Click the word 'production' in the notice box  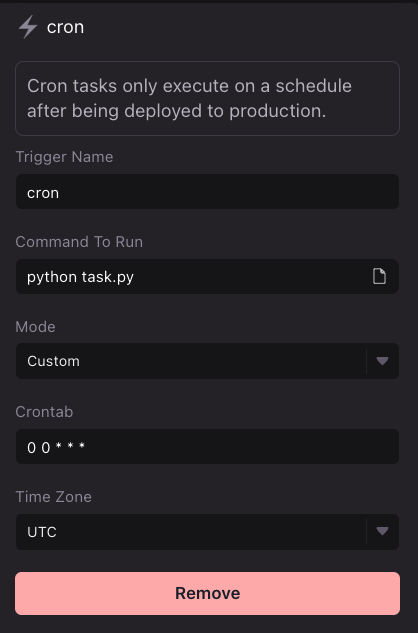[277, 111]
